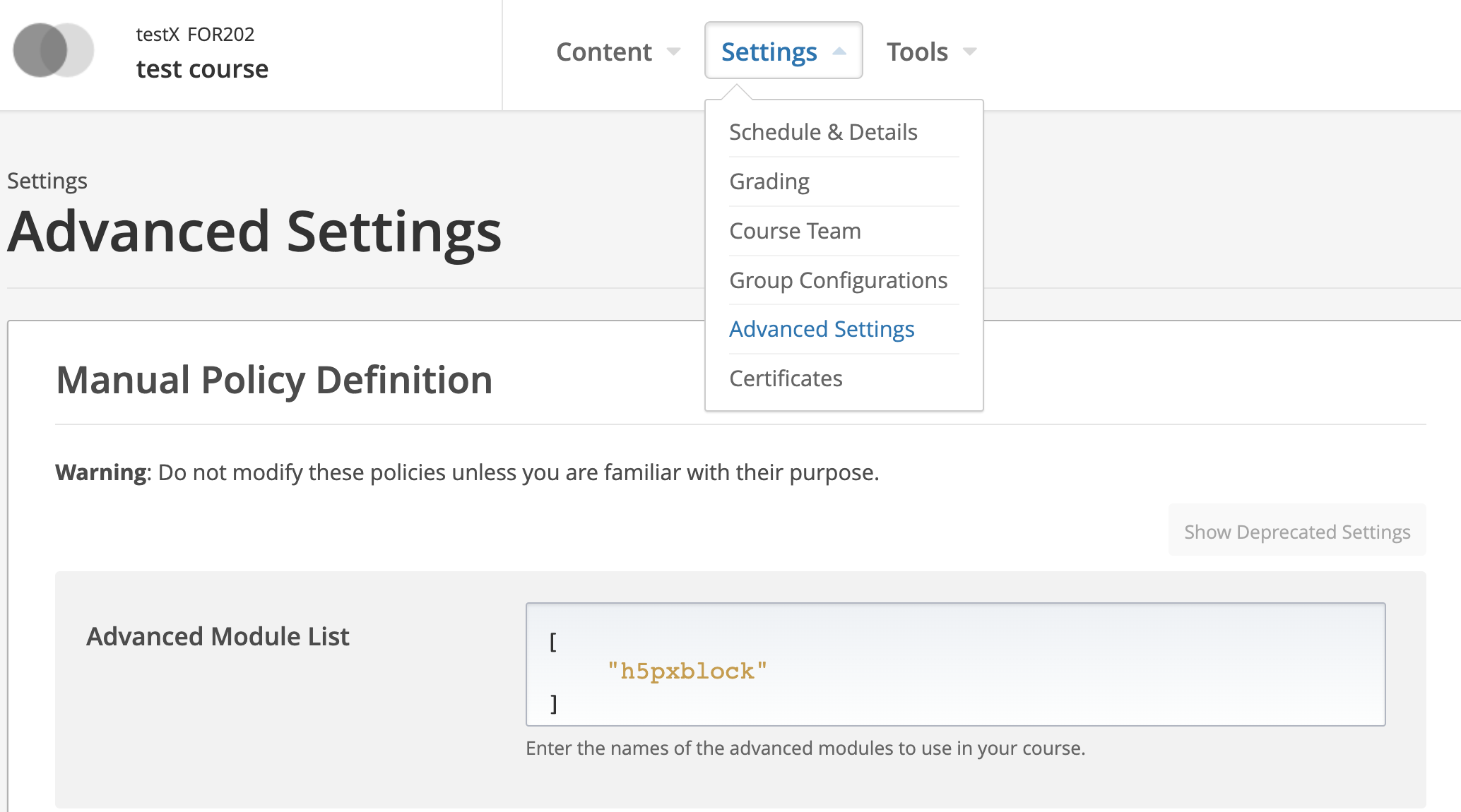Focus the Advanced Module List editor

(955, 664)
